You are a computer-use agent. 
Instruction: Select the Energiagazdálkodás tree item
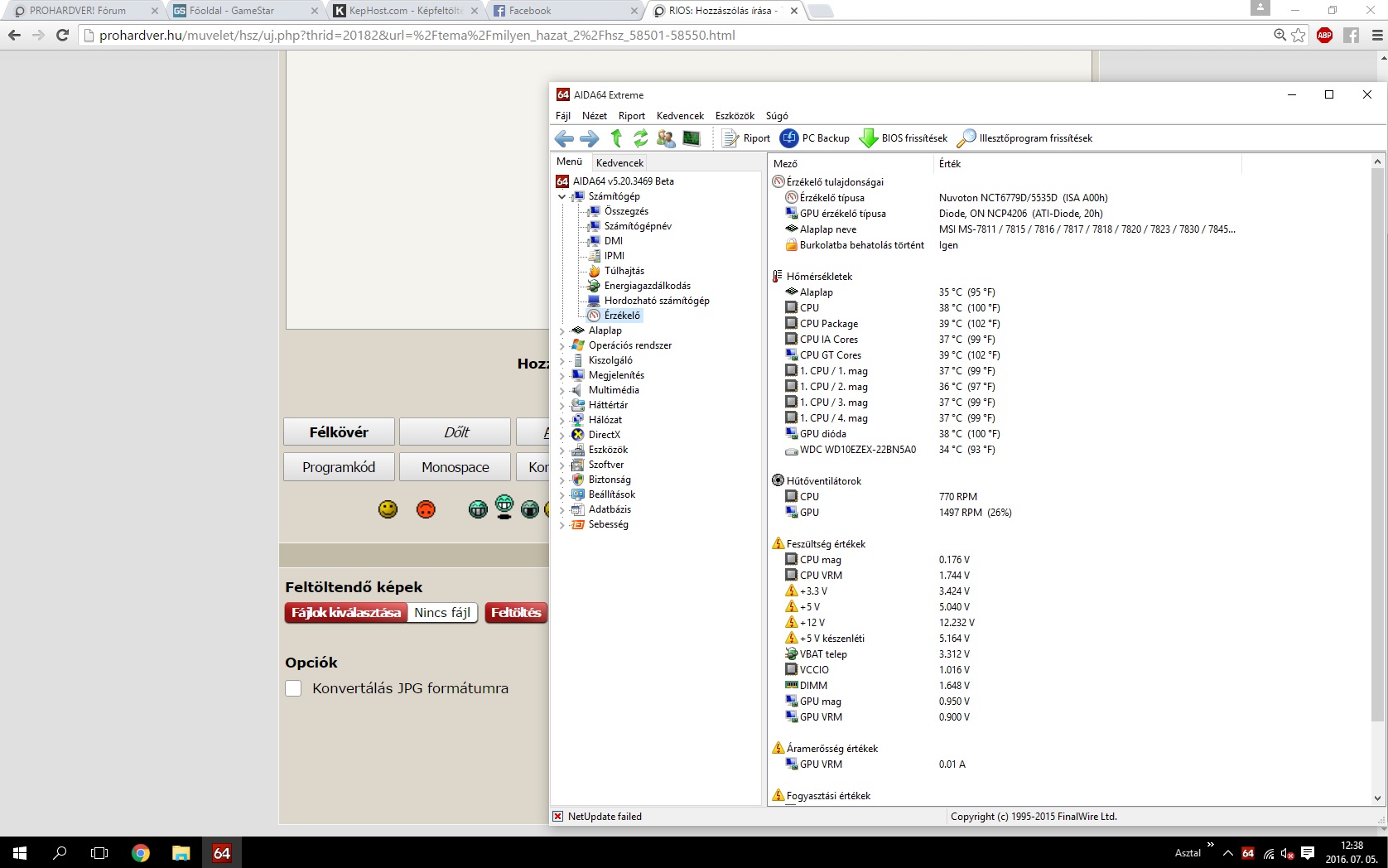(x=647, y=286)
